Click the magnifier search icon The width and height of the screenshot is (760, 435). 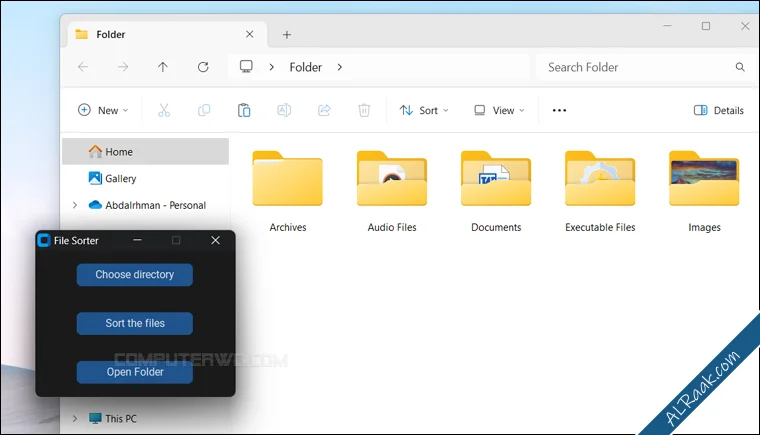pos(740,67)
